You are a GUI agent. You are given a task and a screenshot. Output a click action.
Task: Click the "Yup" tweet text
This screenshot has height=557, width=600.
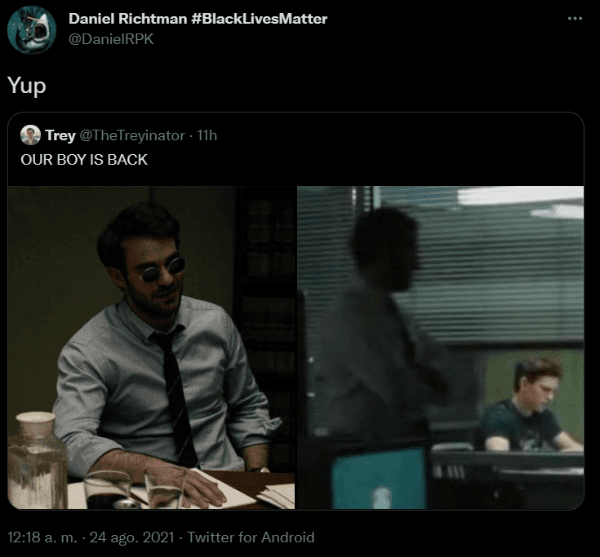pos(27,86)
